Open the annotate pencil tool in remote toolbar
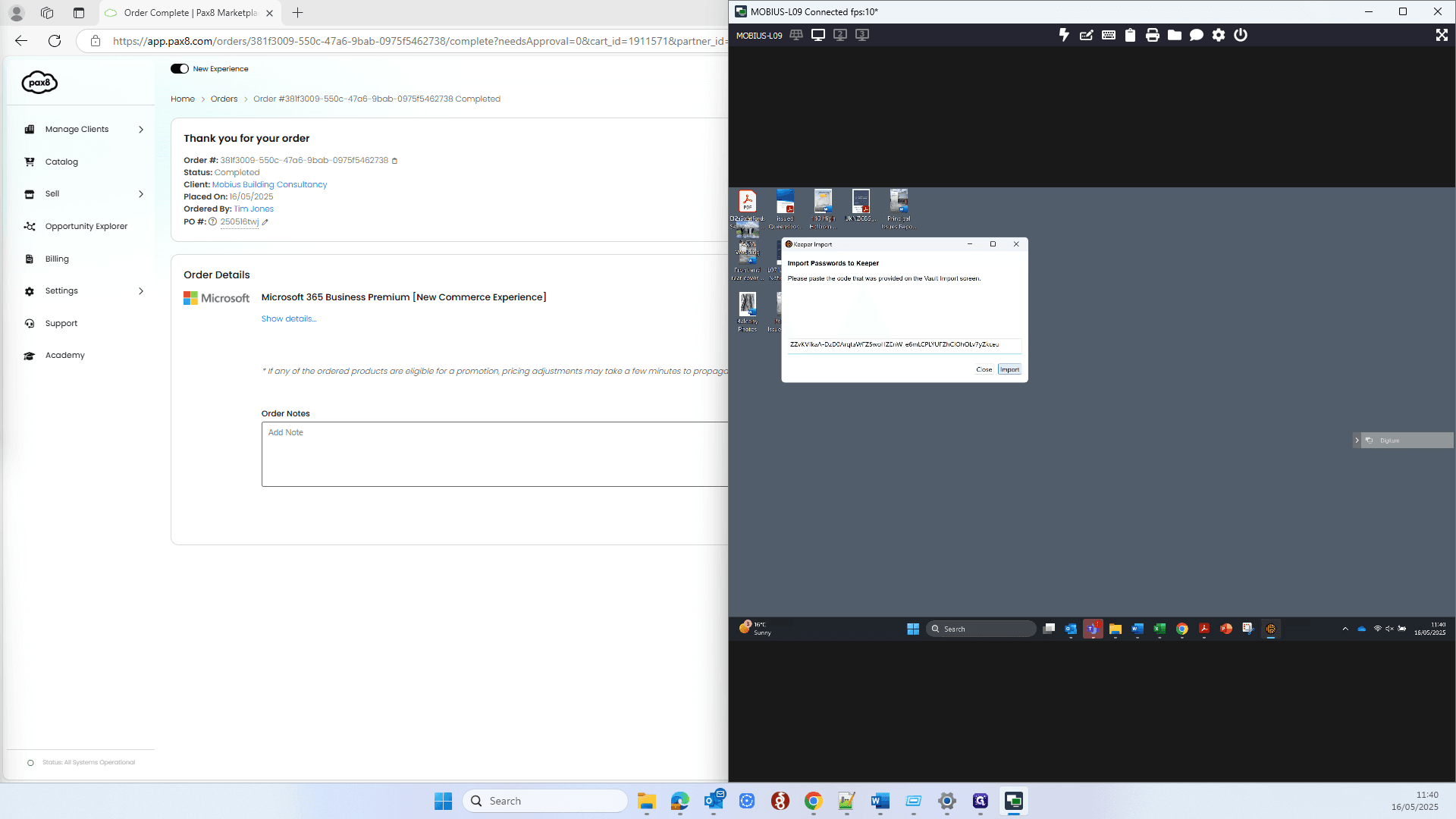The image size is (1456, 819). [1086, 35]
